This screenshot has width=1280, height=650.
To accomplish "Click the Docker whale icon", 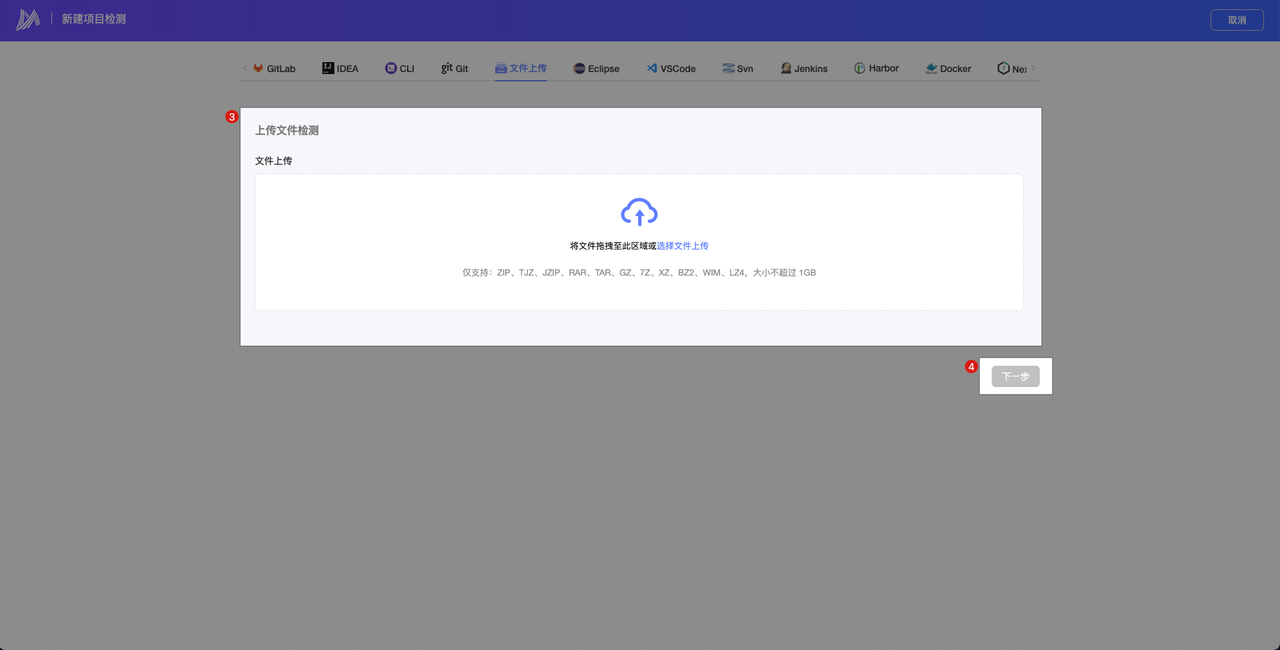I will tap(932, 69).
